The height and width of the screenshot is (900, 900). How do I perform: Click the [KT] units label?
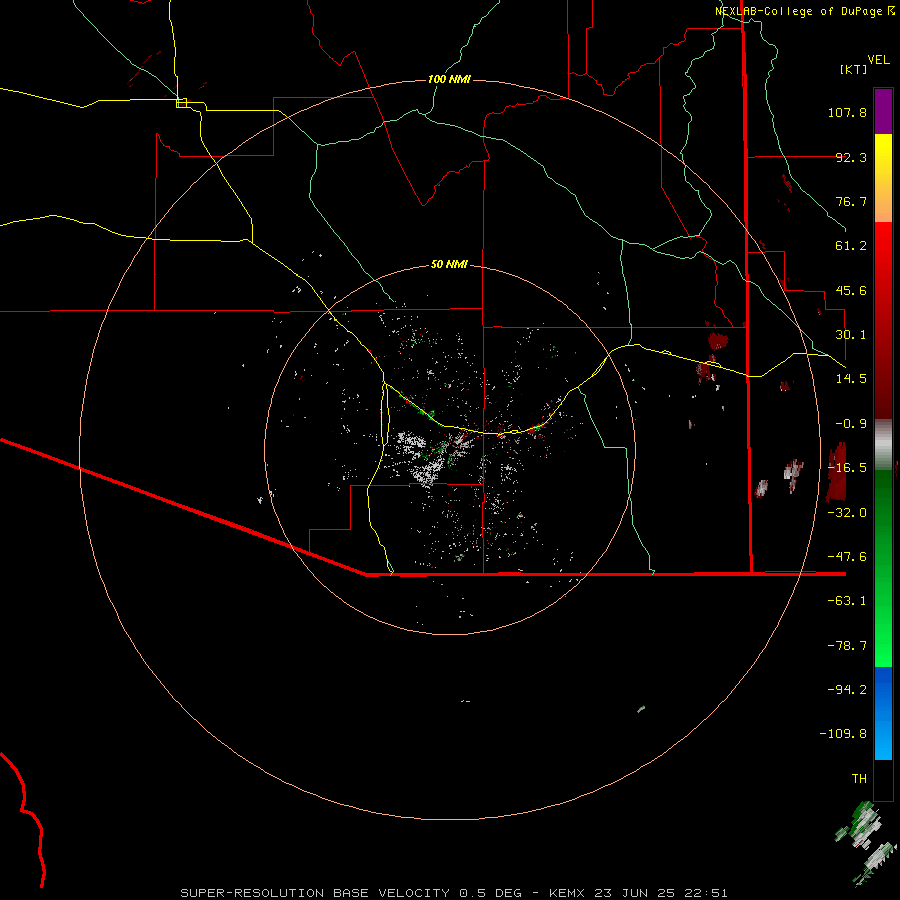tap(854, 69)
